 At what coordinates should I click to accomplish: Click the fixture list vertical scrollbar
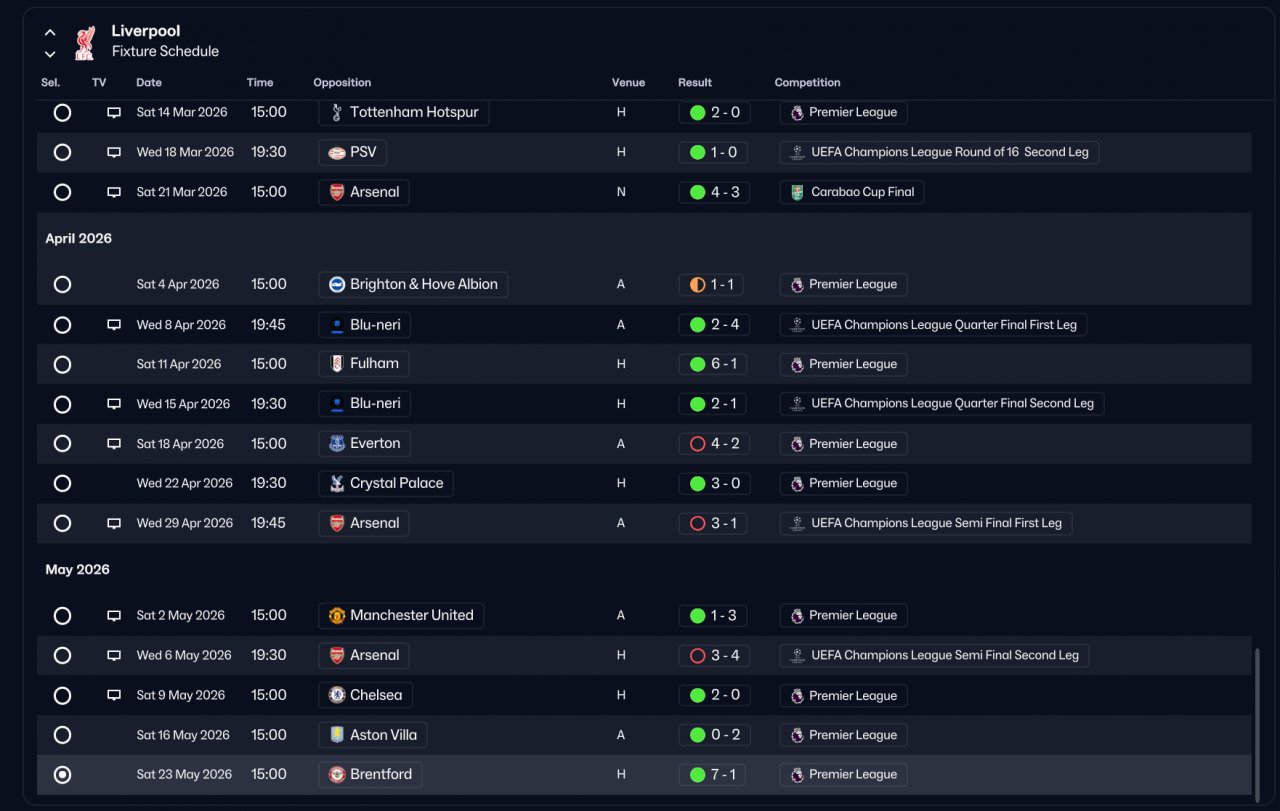click(1257, 724)
